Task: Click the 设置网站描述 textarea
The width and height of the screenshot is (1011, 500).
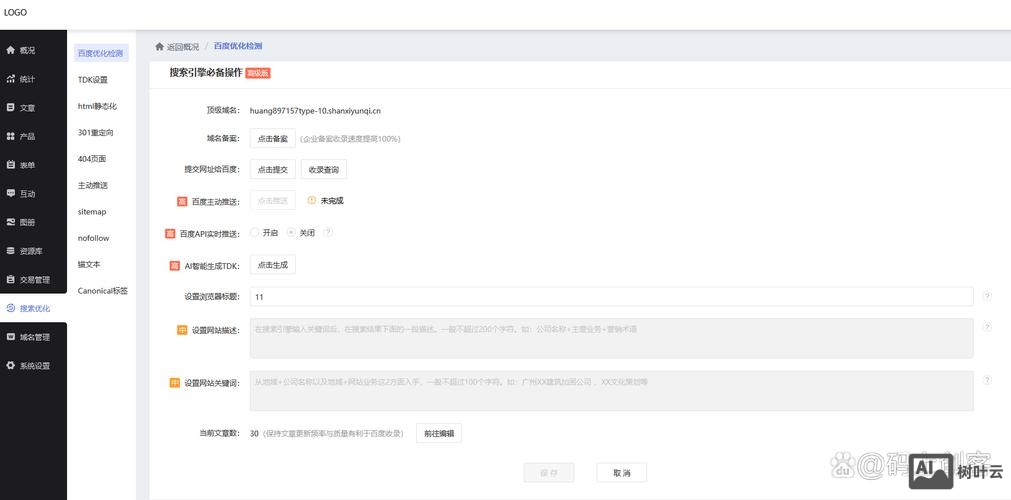Action: coord(611,338)
